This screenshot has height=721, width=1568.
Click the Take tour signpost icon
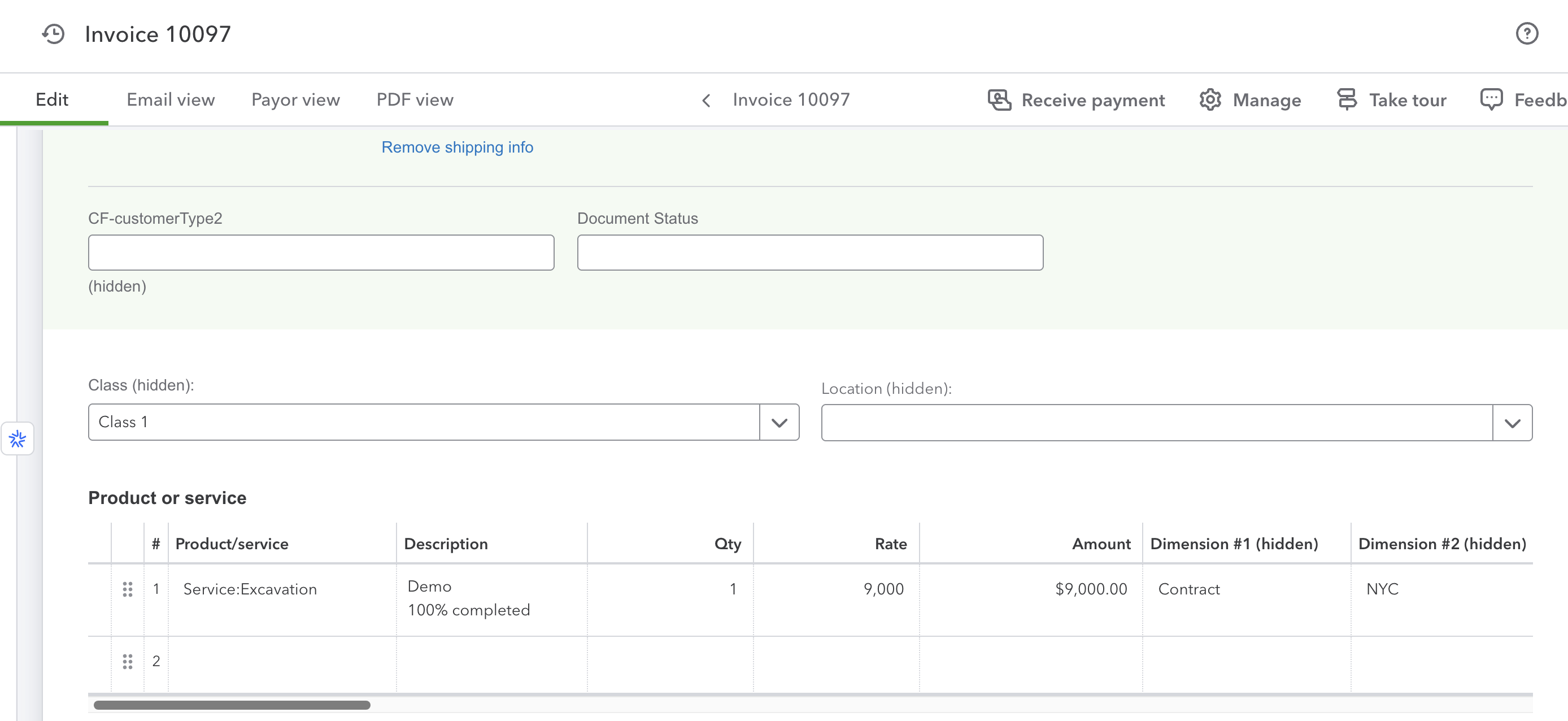coord(1347,100)
